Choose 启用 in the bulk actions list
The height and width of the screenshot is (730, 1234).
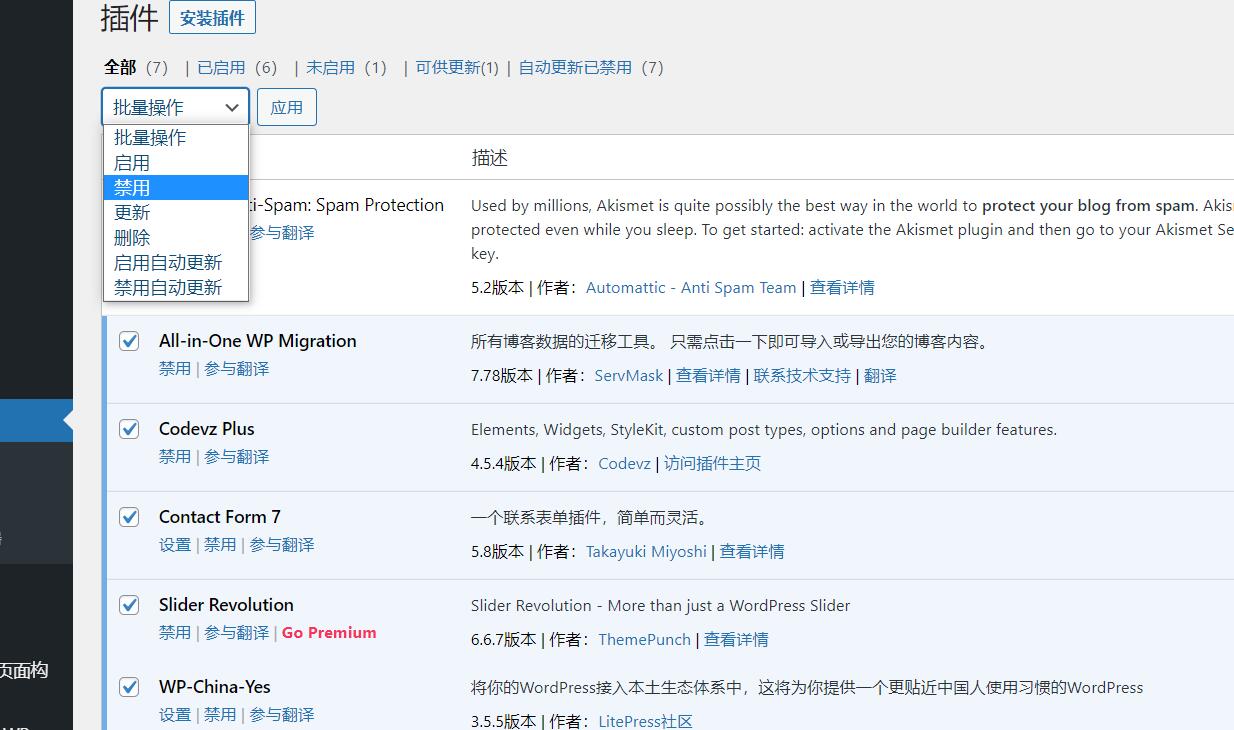point(176,162)
